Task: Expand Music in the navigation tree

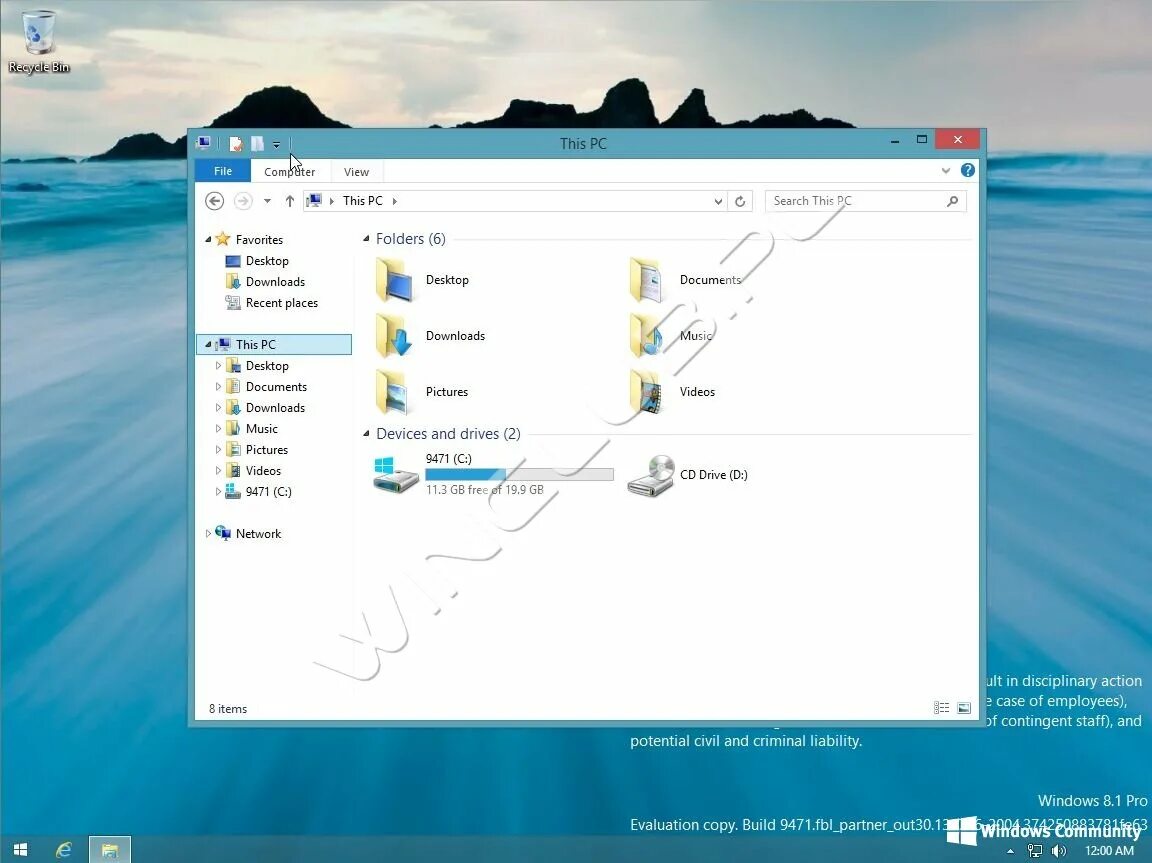Action: 218,428
